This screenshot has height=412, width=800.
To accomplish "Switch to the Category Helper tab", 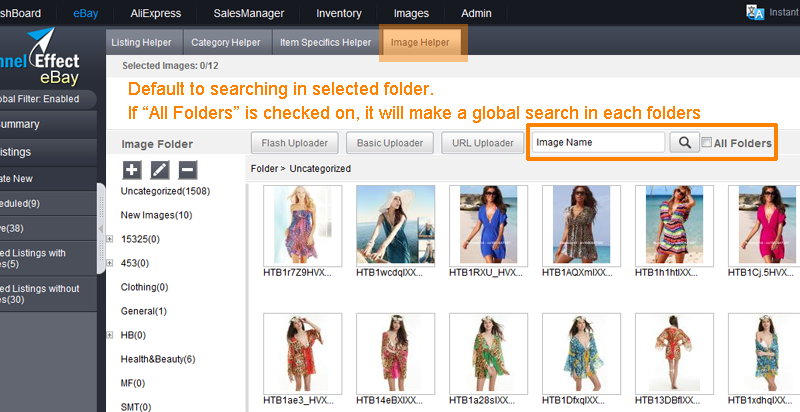I will 226,42.
